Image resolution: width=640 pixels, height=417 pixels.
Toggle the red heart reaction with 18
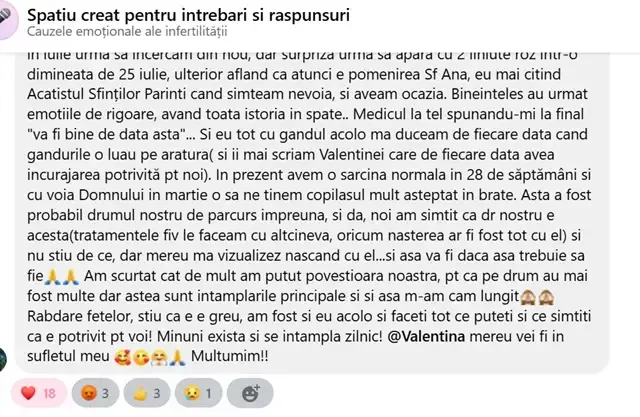39,393
